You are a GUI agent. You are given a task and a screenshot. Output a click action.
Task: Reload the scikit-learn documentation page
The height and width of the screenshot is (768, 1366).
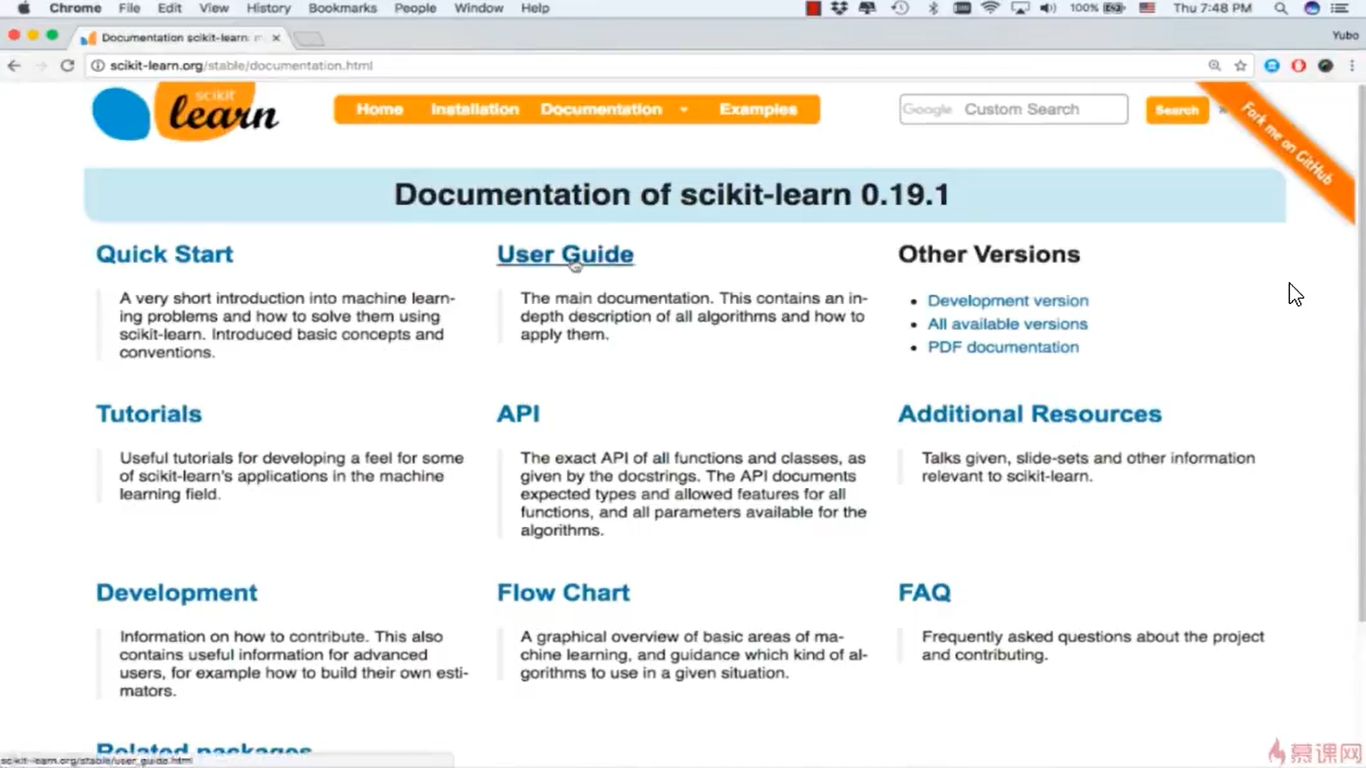tap(67, 66)
